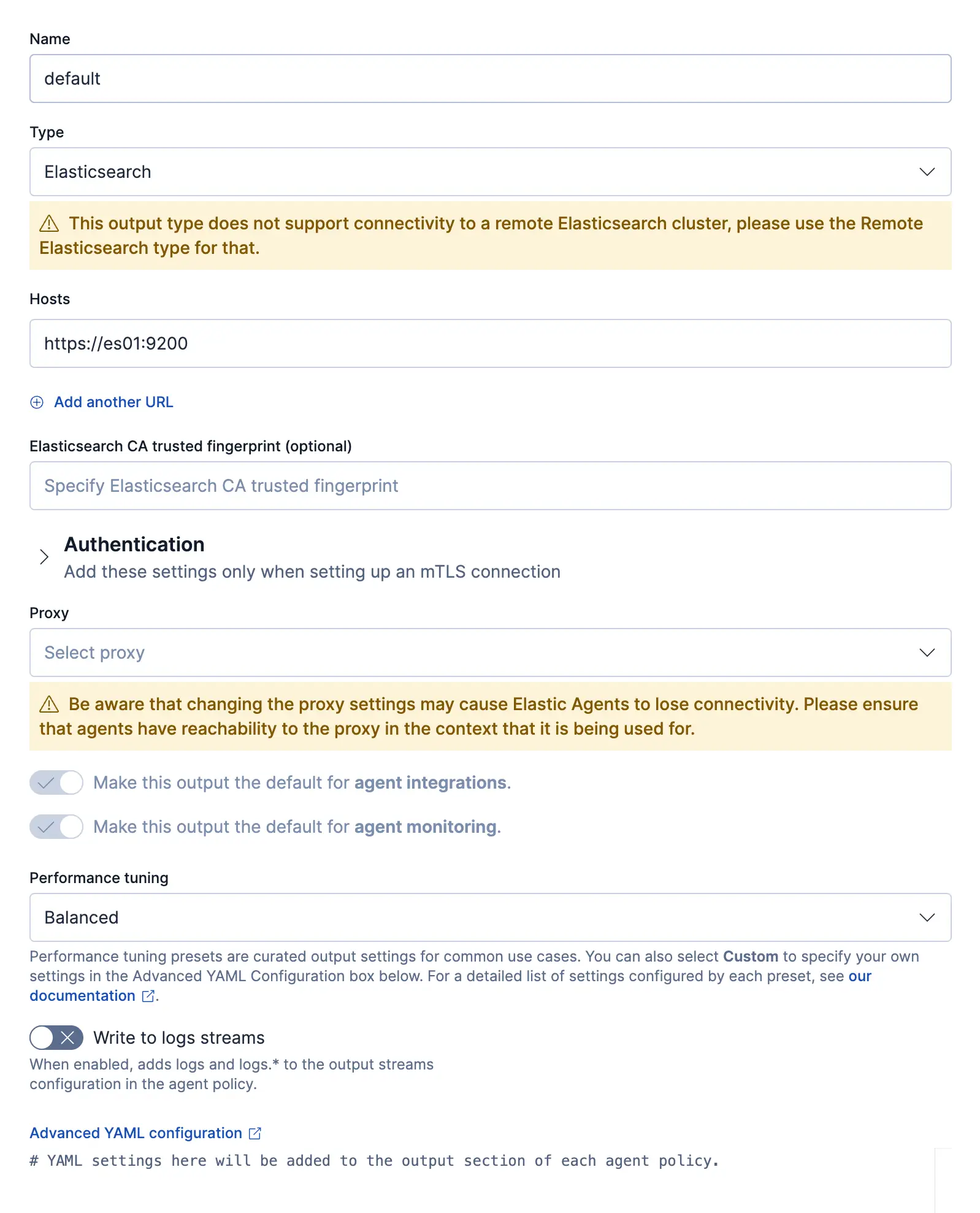
Task: Click the chevron arrow in the Performance tuning field
Action: 927,917
